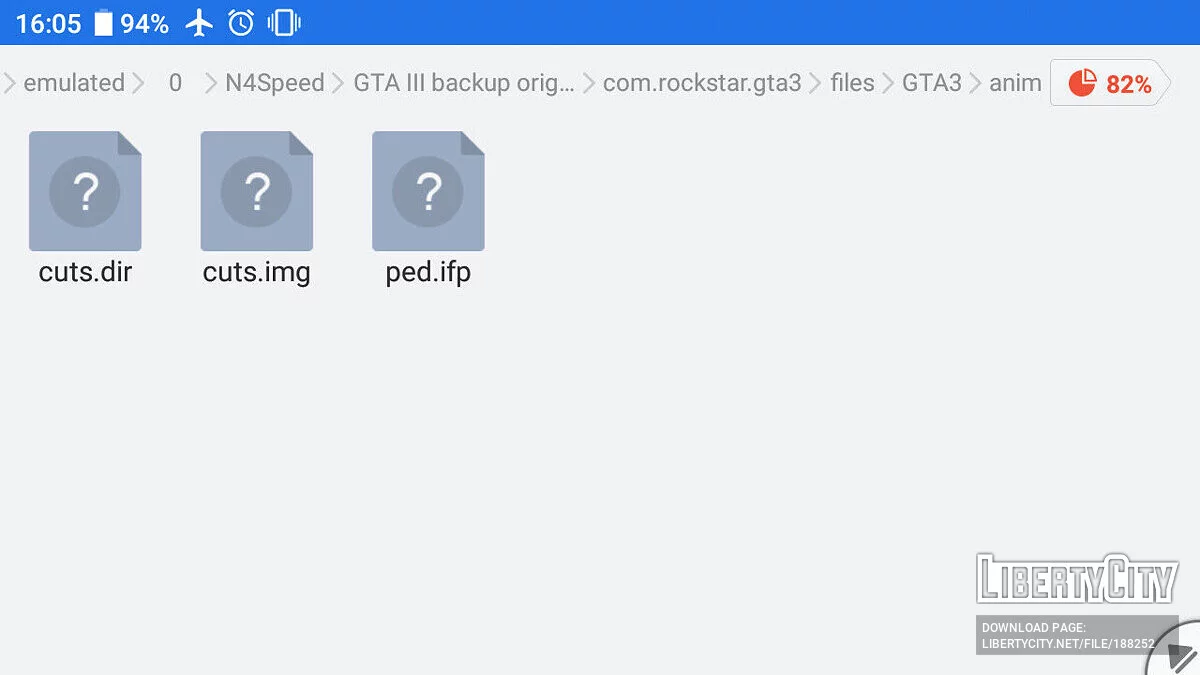The width and height of the screenshot is (1200, 675).
Task: Click the LibertyCity logo watermark
Action: click(x=1076, y=578)
